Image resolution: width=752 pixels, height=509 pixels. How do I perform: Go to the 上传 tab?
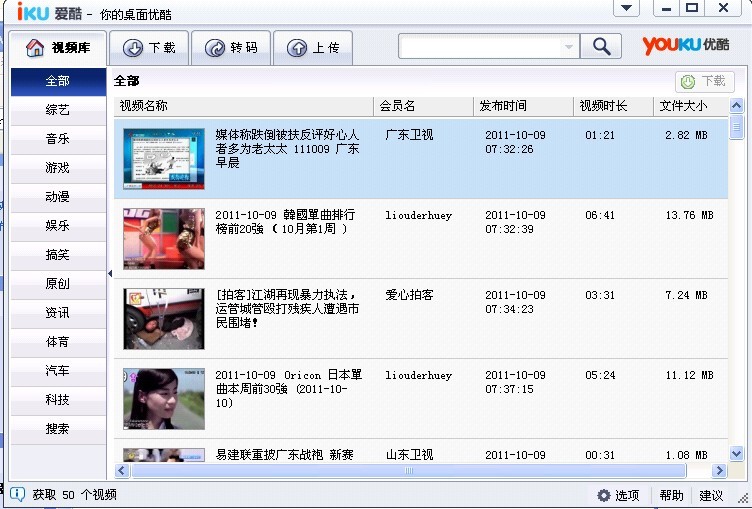[312, 48]
